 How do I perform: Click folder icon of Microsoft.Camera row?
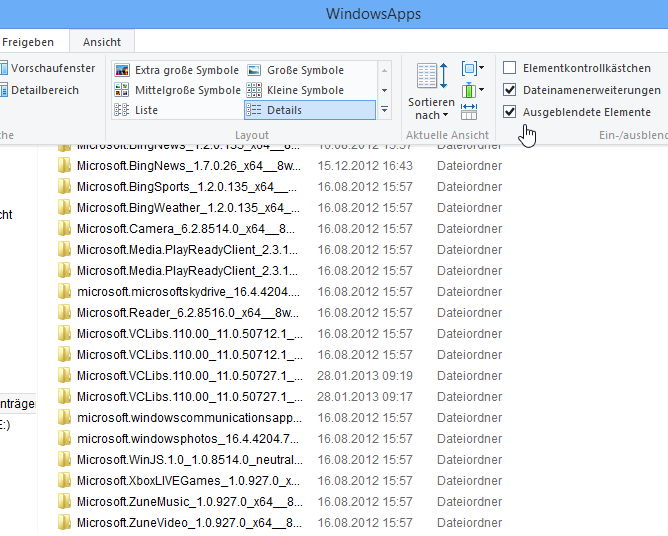pyautogui.click(x=64, y=229)
